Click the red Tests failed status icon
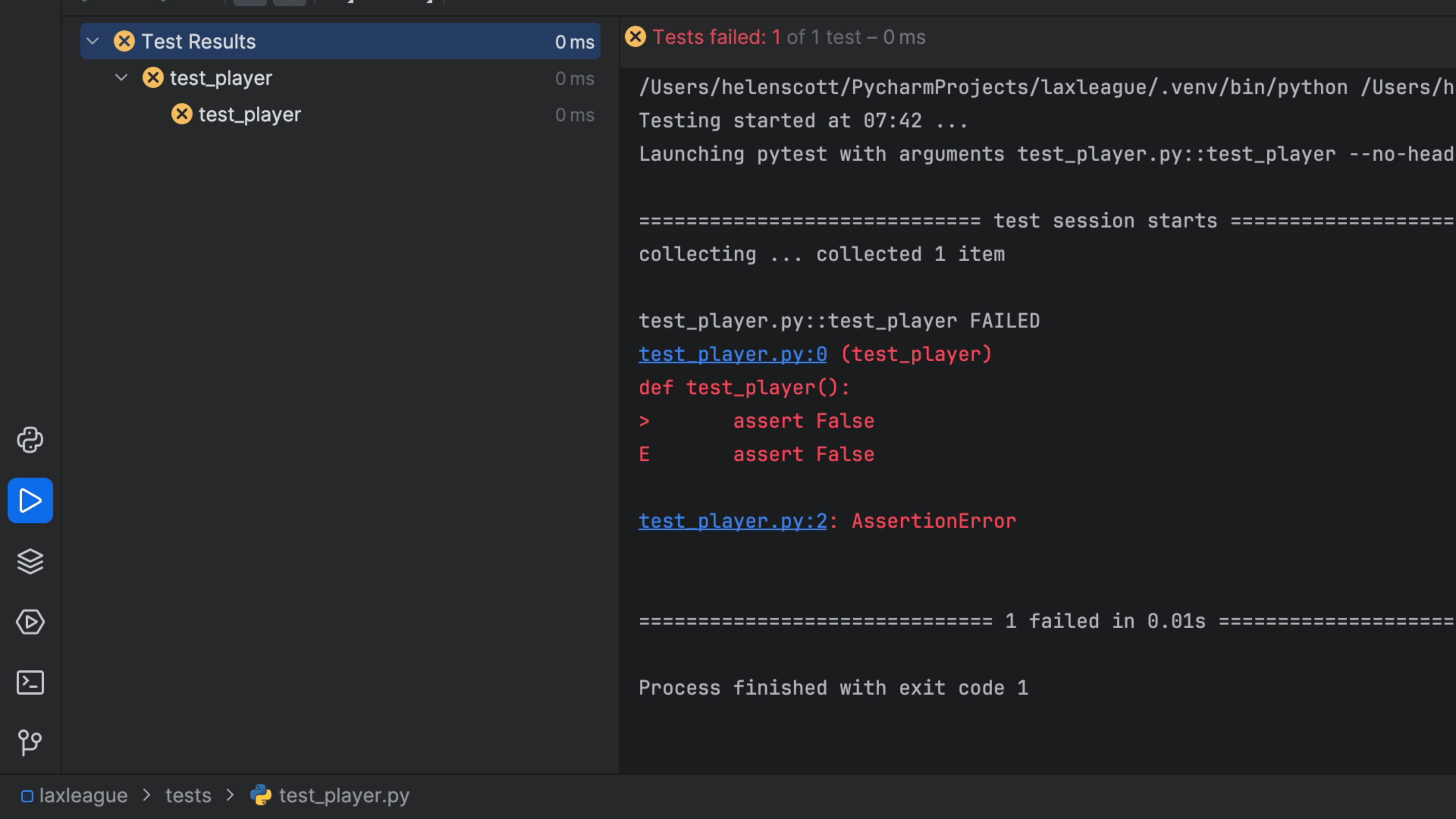The image size is (1456, 819). [x=635, y=37]
